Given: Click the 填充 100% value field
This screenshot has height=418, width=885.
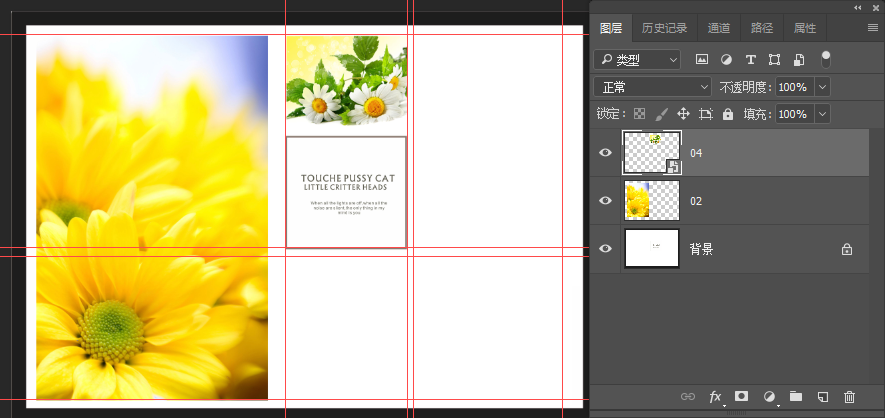Looking at the screenshot, I should click(795, 114).
